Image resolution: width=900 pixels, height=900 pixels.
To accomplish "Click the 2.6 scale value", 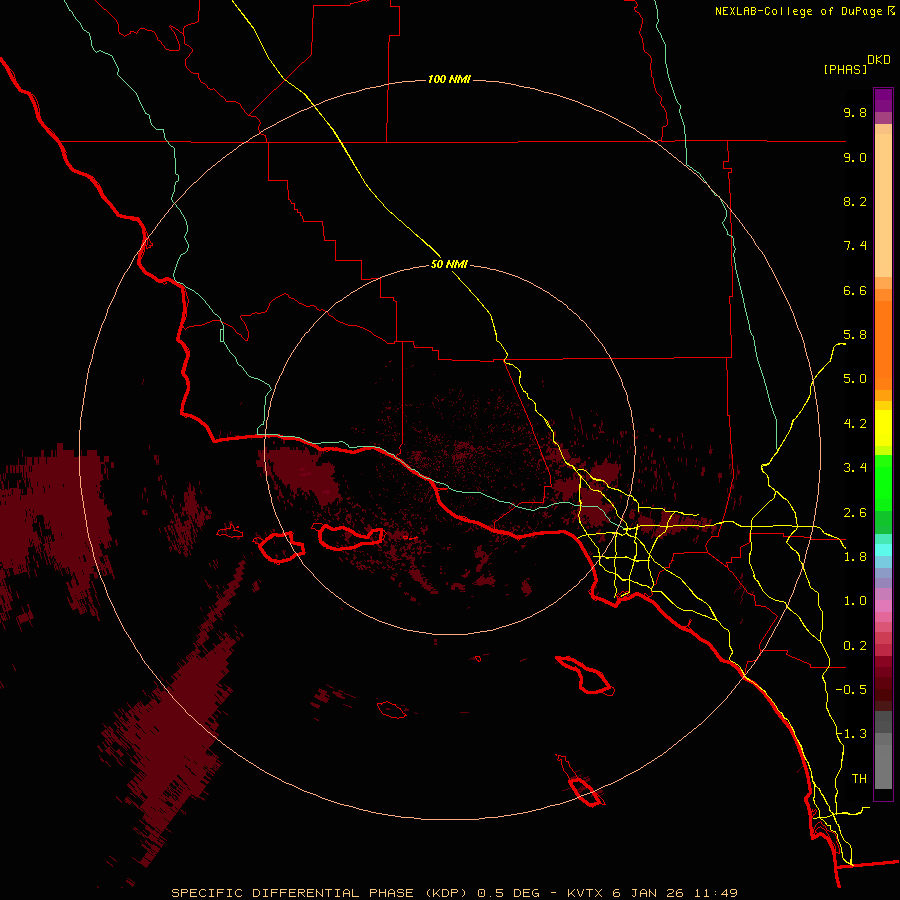I will 855,513.
